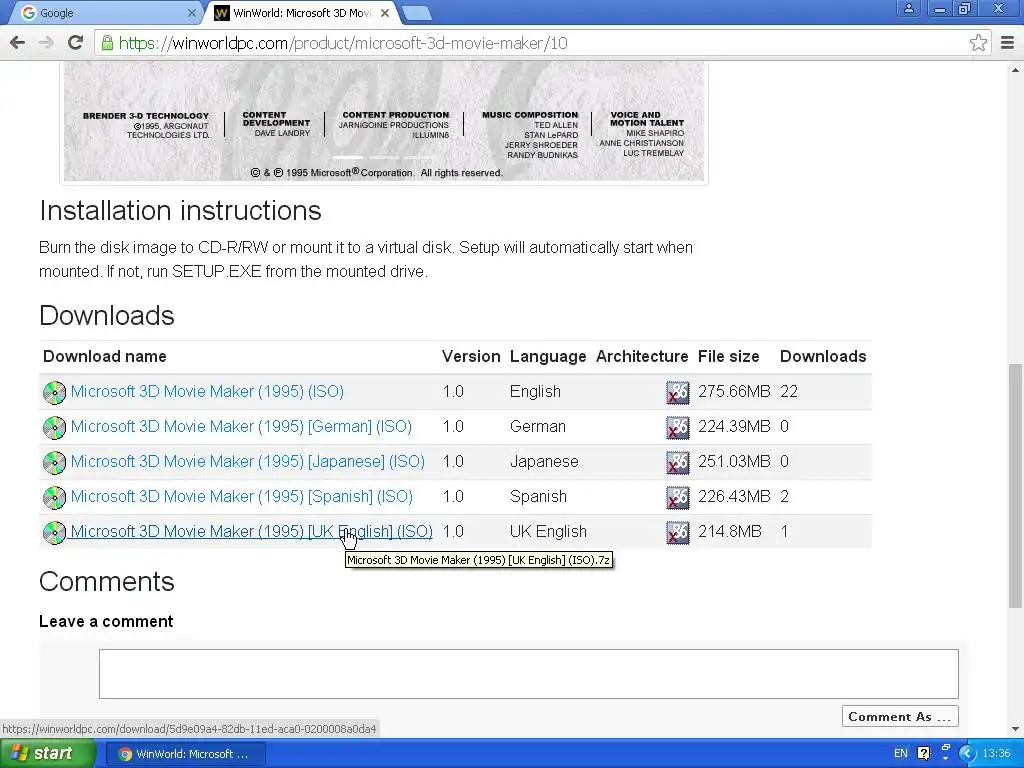Click the Installation instructions heading
Screen dimensions: 1024x768
click(180, 211)
